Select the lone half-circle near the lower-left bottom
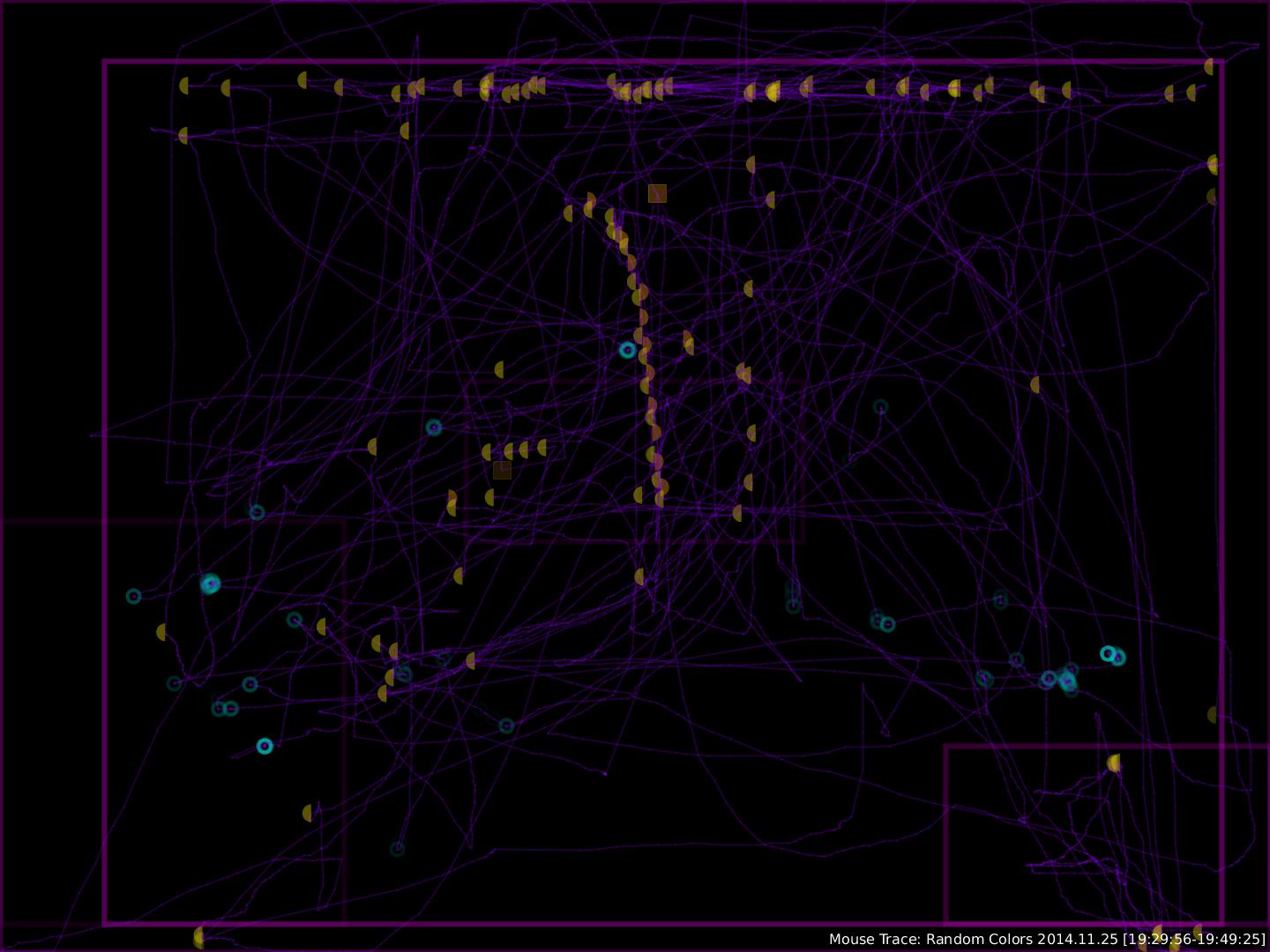Screen dimensions: 1270x952 point(308,813)
